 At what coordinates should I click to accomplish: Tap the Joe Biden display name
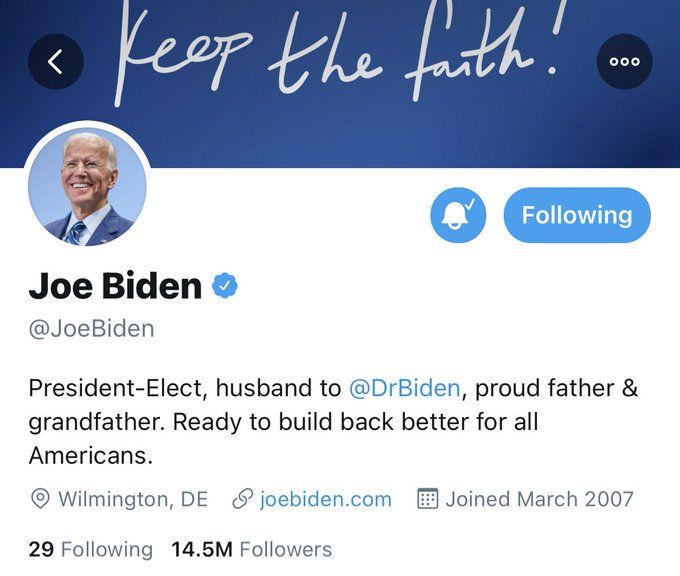coord(115,285)
